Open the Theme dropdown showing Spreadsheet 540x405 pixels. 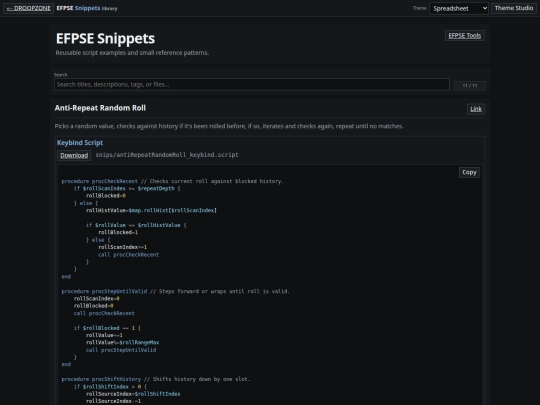point(459,8)
